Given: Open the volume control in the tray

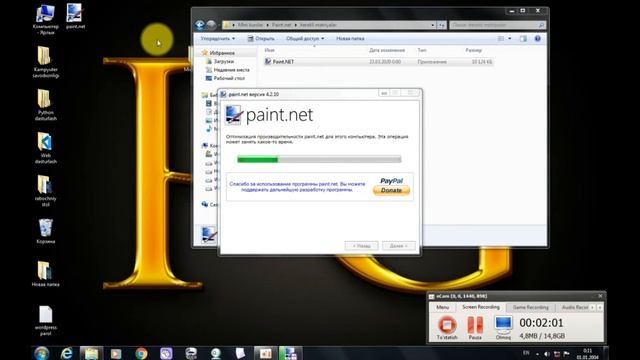Looking at the screenshot, I should (547, 353).
